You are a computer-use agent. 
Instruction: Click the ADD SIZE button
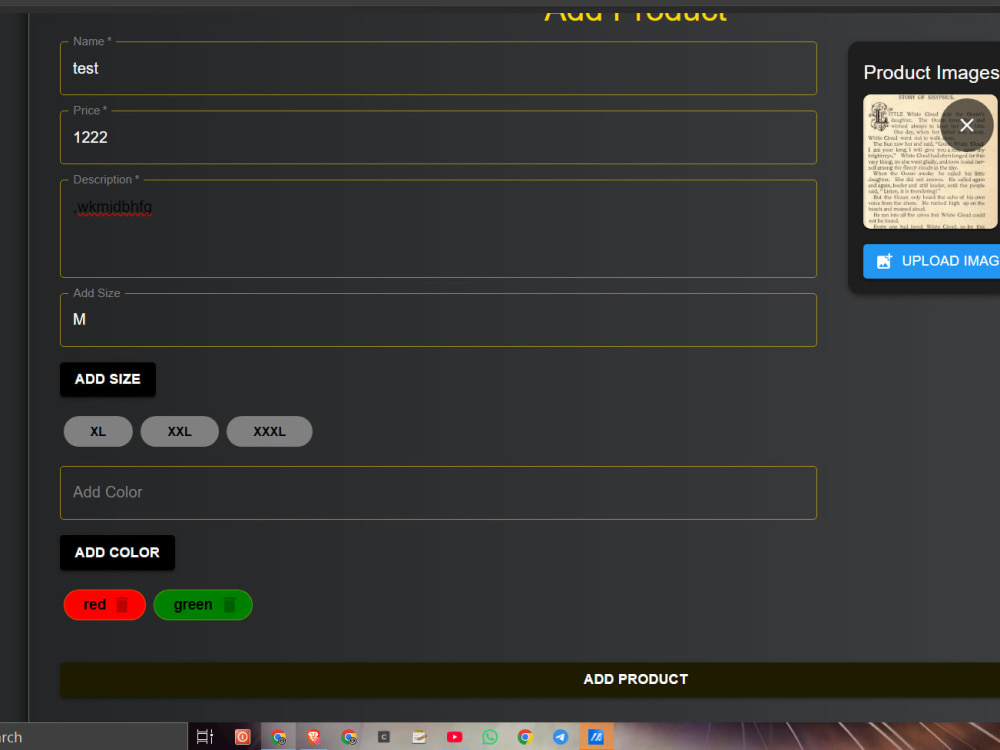point(108,379)
